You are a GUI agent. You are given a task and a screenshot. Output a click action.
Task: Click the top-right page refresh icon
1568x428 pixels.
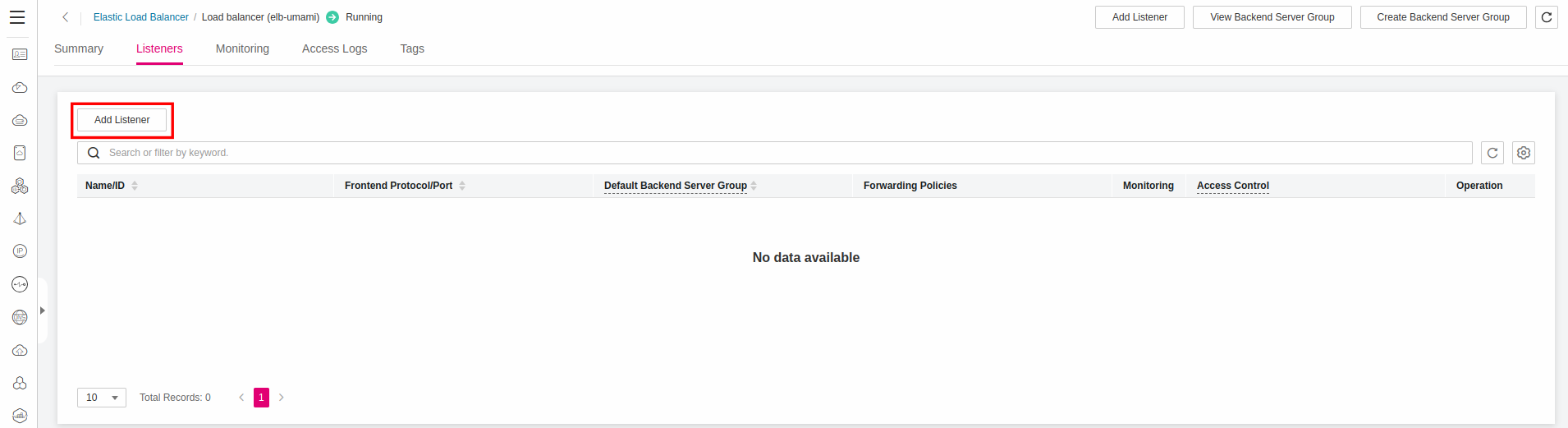pyautogui.click(x=1547, y=17)
